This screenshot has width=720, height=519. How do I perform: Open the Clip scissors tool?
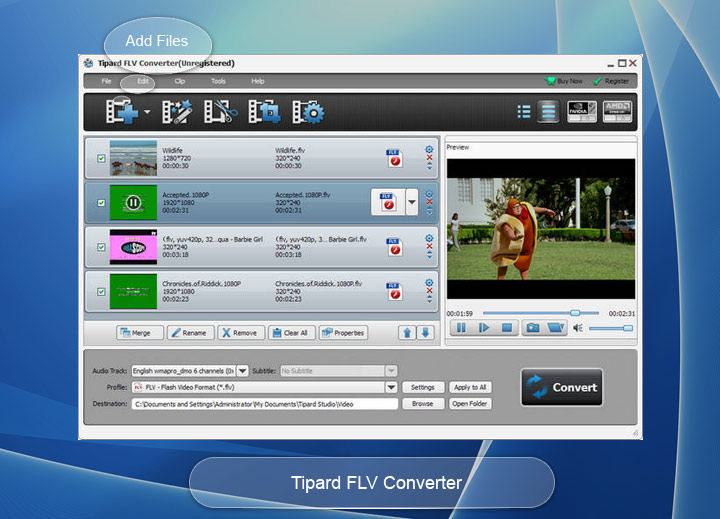[220, 112]
